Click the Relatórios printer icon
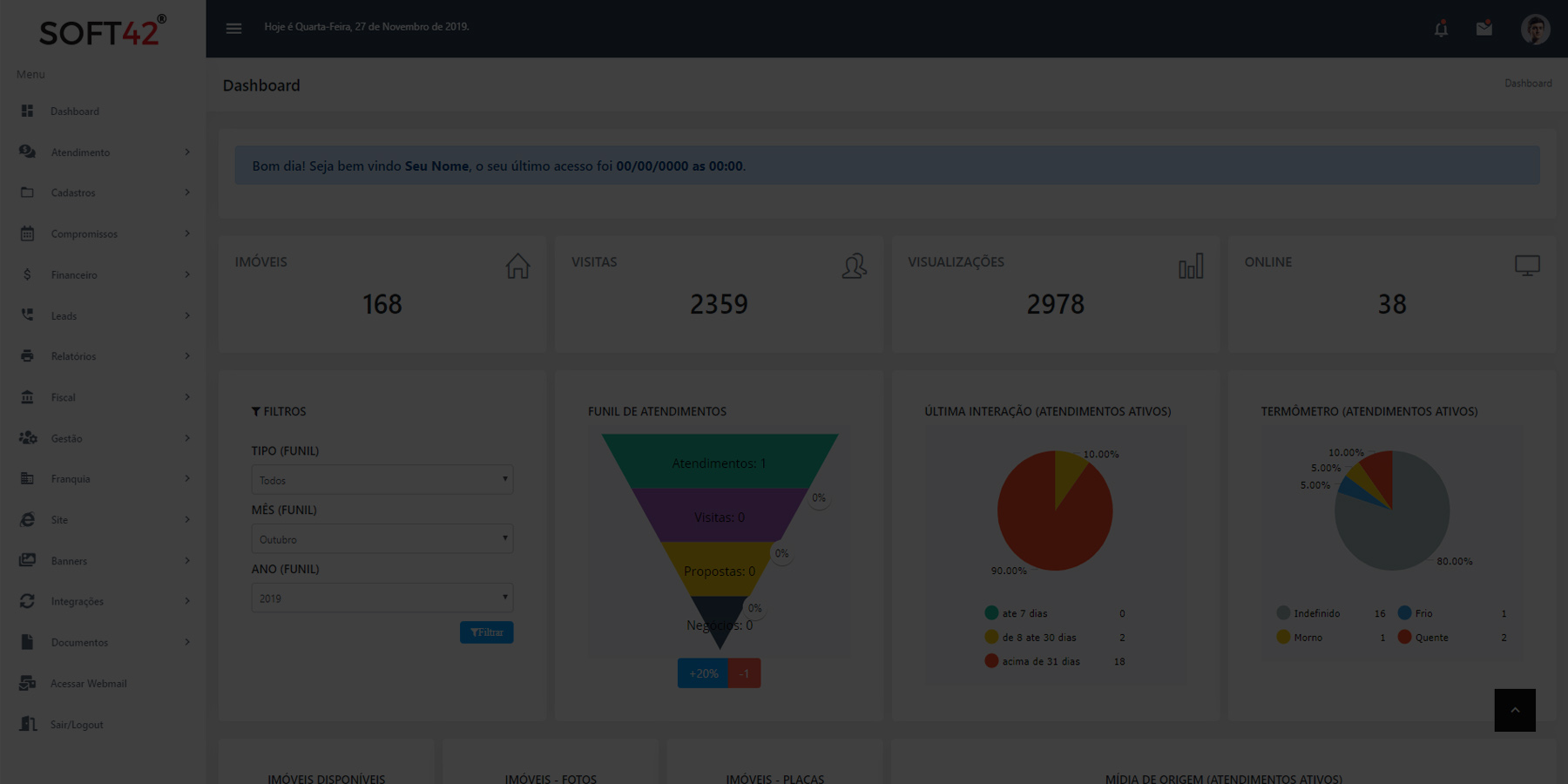Viewport: 1568px width, 784px height. (27, 356)
